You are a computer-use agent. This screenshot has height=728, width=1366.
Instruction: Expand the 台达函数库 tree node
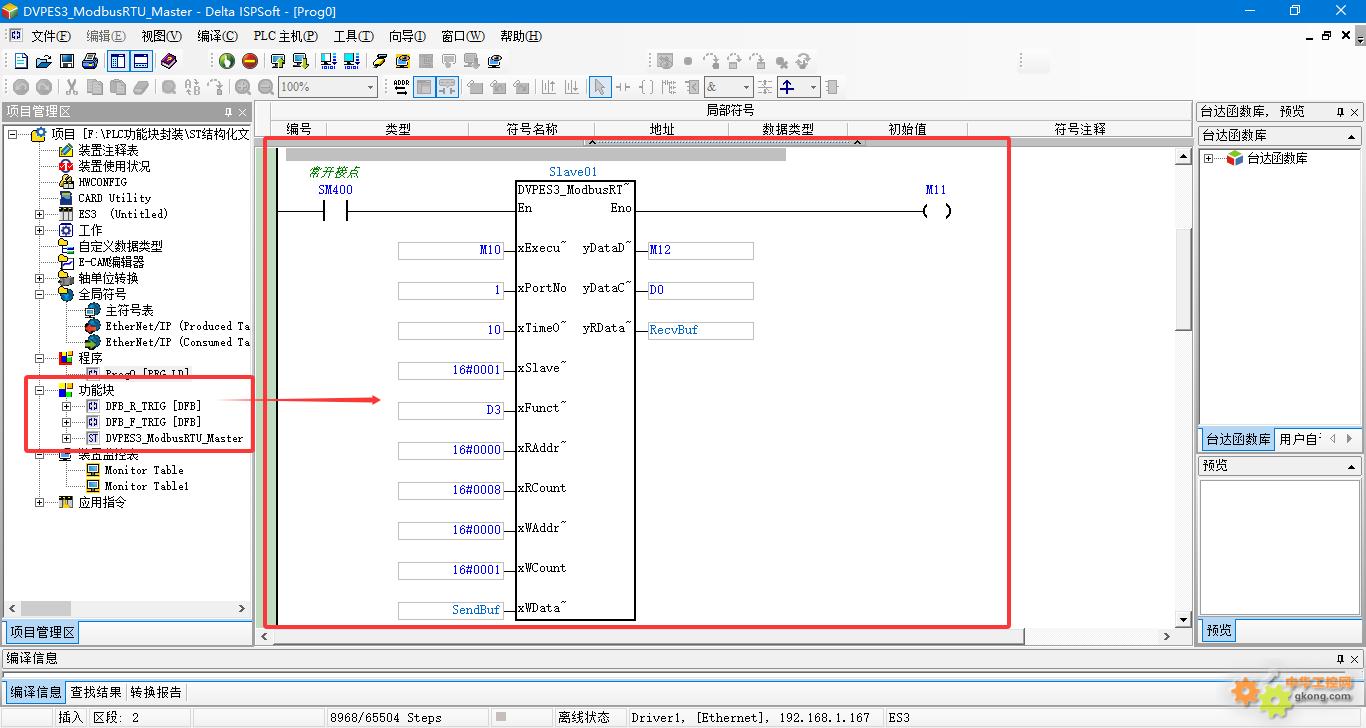click(x=1209, y=159)
